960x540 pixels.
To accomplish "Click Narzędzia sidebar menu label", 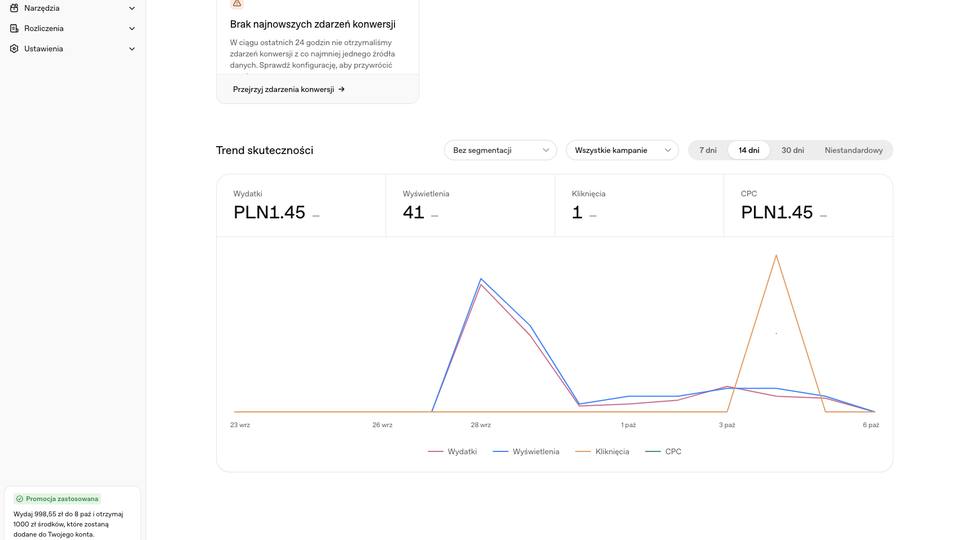I will [x=42, y=8].
